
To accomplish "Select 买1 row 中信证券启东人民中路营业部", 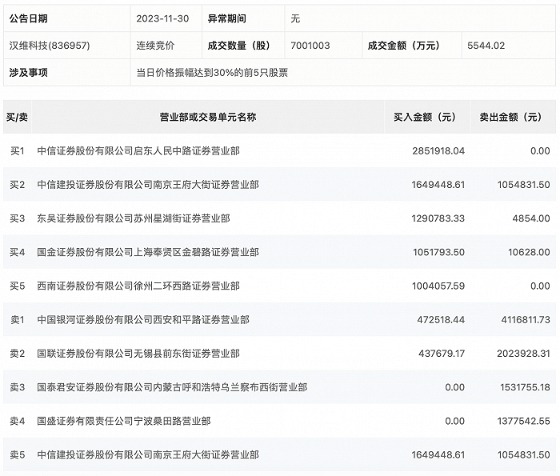I will (x=279, y=150).
